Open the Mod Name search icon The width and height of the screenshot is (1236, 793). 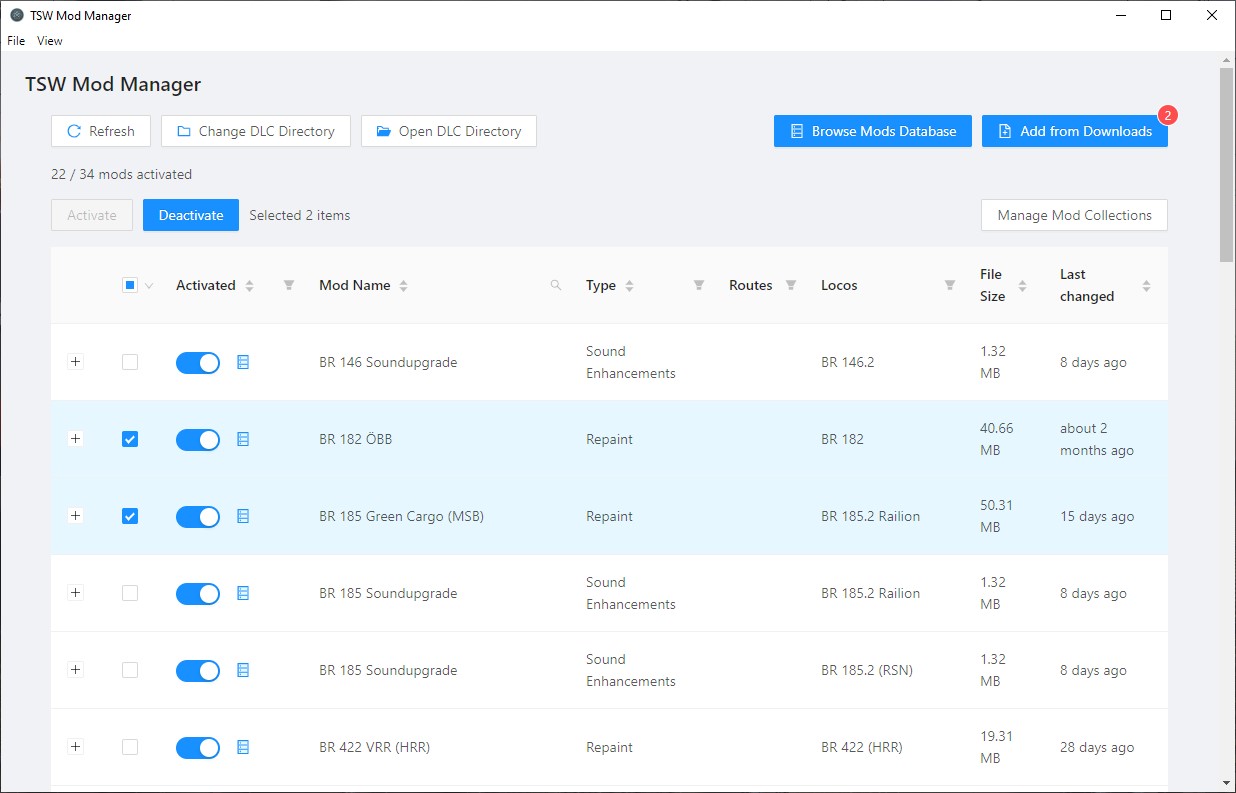(556, 286)
